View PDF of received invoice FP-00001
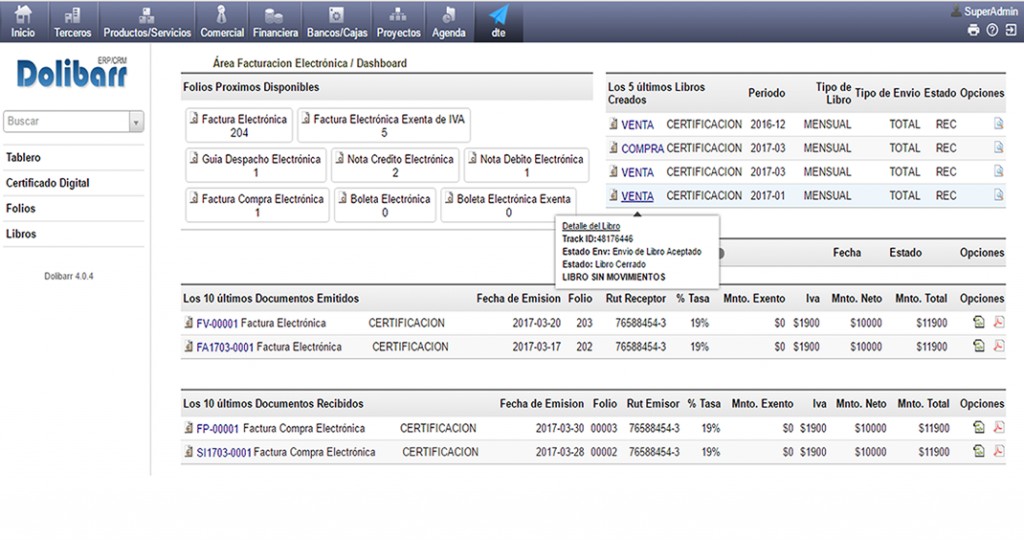 click(x=998, y=428)
